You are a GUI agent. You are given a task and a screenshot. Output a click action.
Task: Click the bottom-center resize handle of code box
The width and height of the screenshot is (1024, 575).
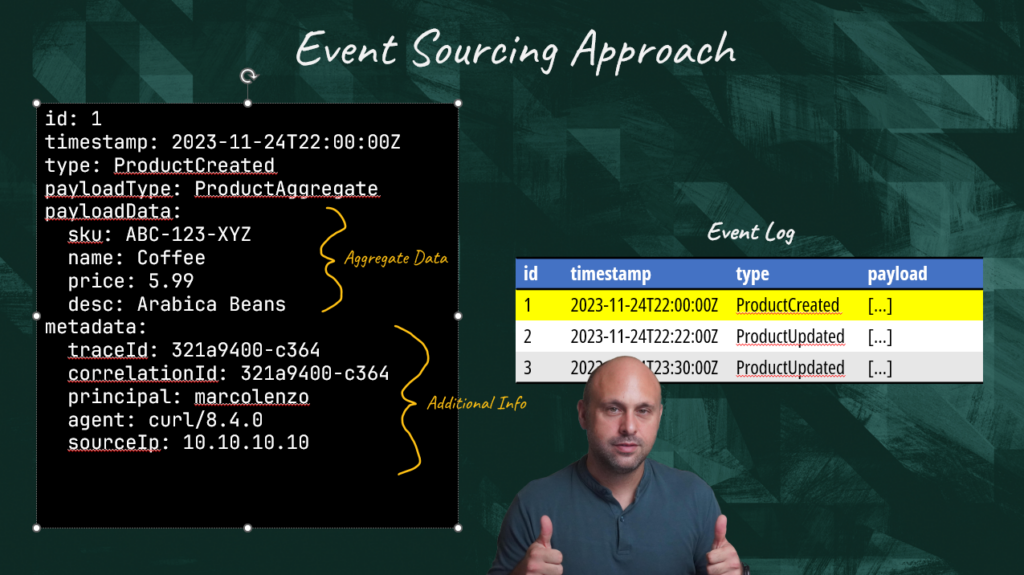click(248, 528)
